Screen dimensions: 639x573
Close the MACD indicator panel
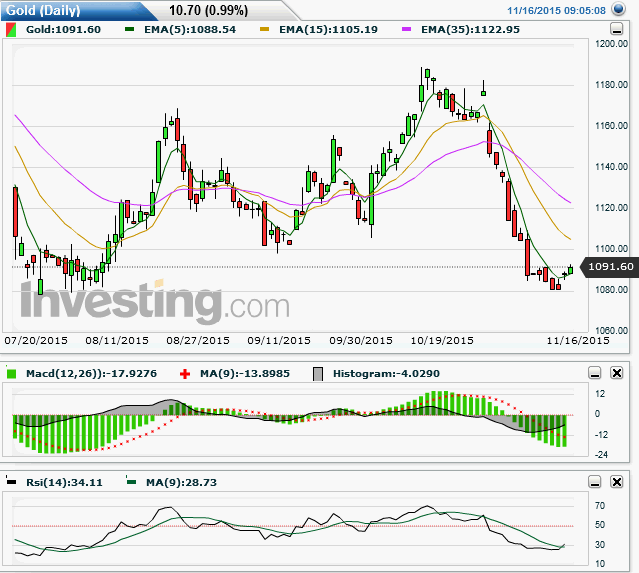[617, 372]
